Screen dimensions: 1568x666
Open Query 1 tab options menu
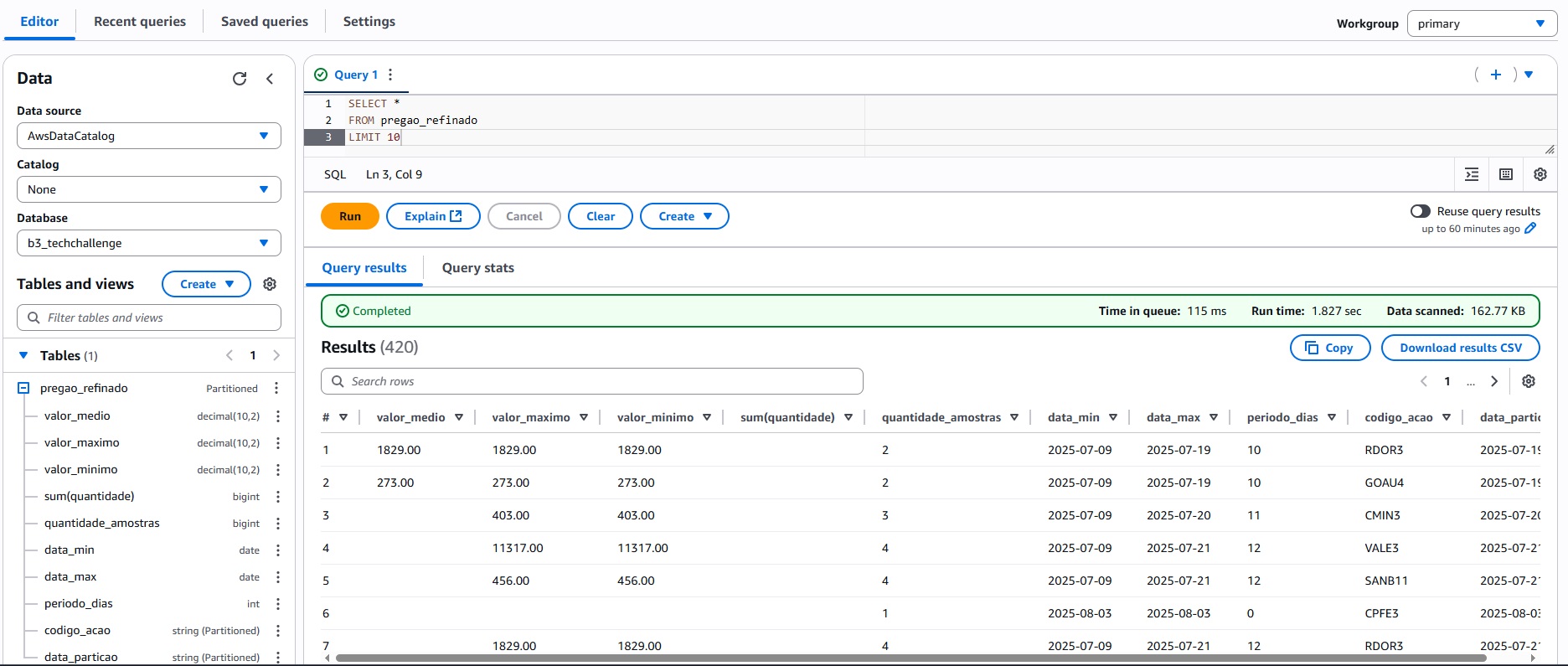[390, 75]
